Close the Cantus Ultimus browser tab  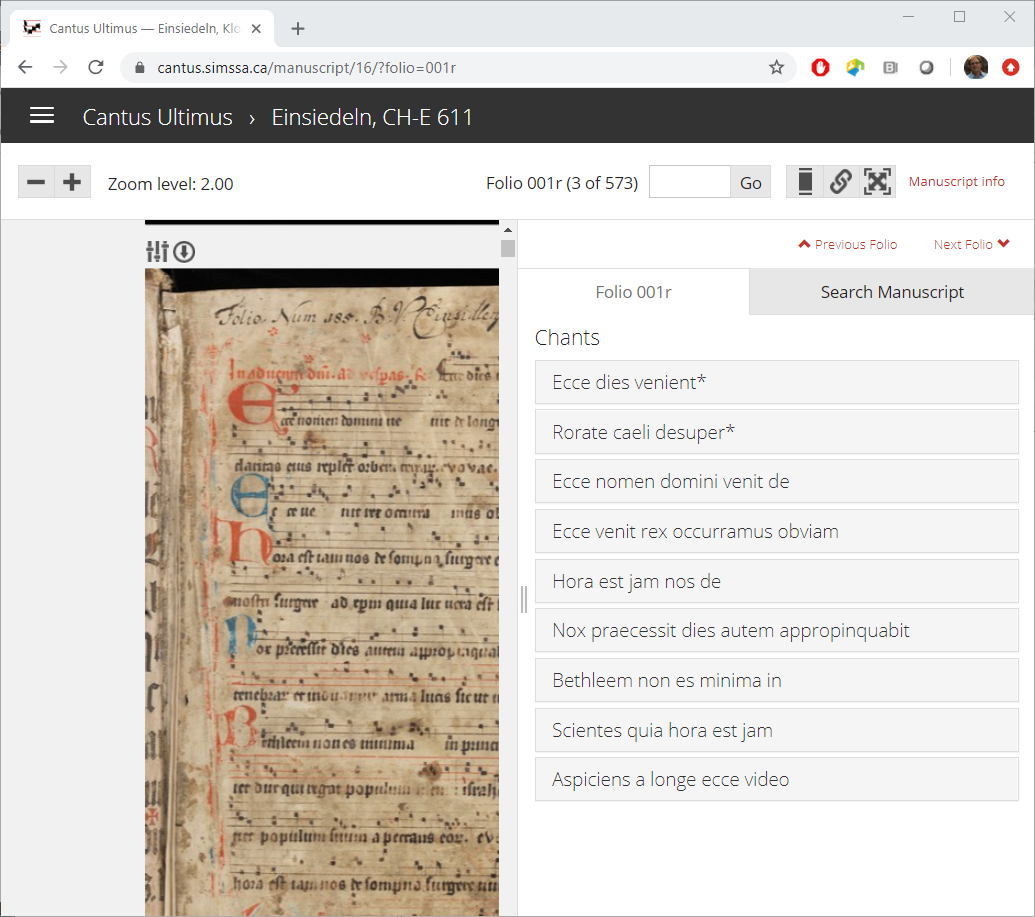(x=257, y=28)
